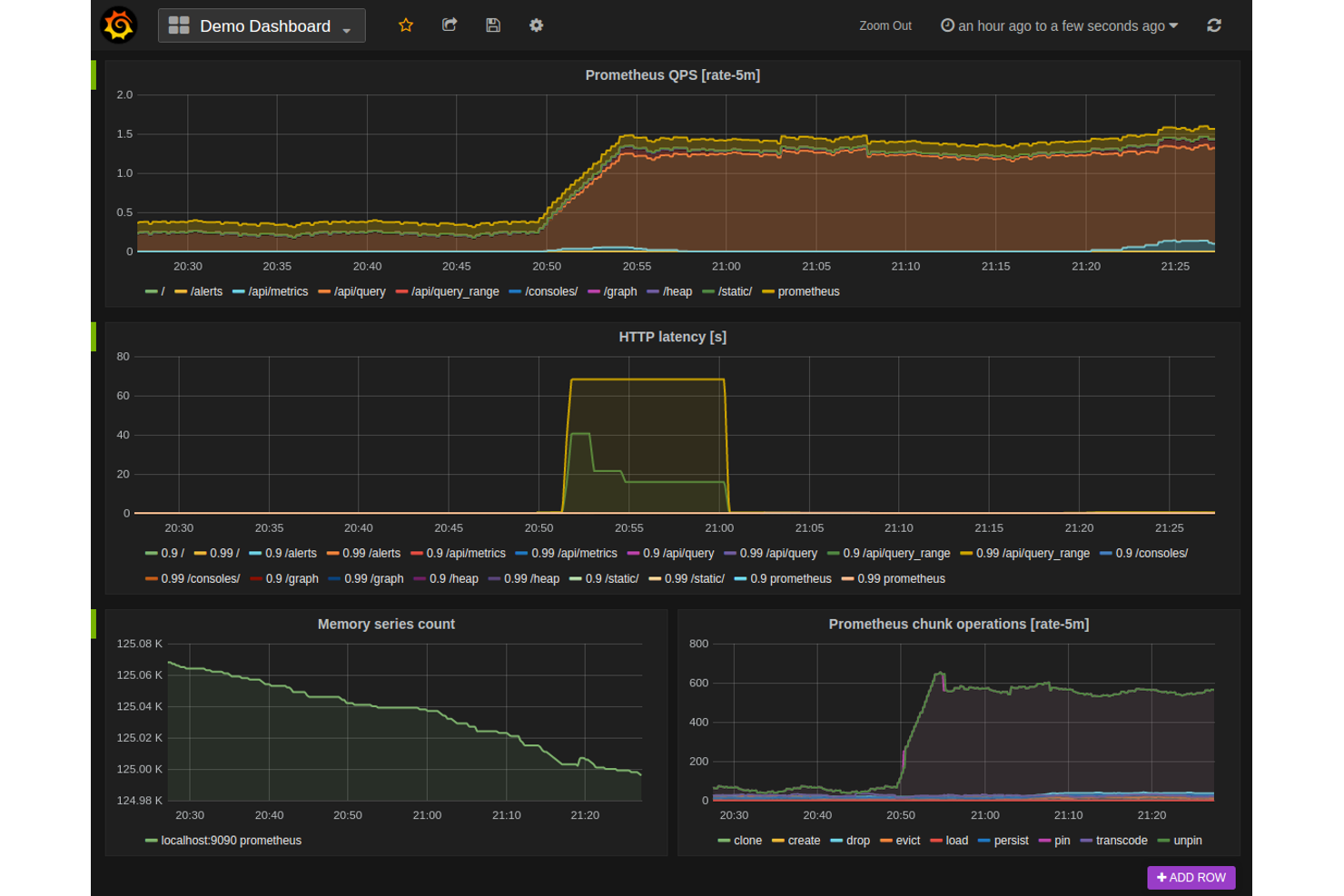Open the HTTP latency panel title menu
The height and width of the screenshot is (896, 1344).
click(x=673, y=337)
